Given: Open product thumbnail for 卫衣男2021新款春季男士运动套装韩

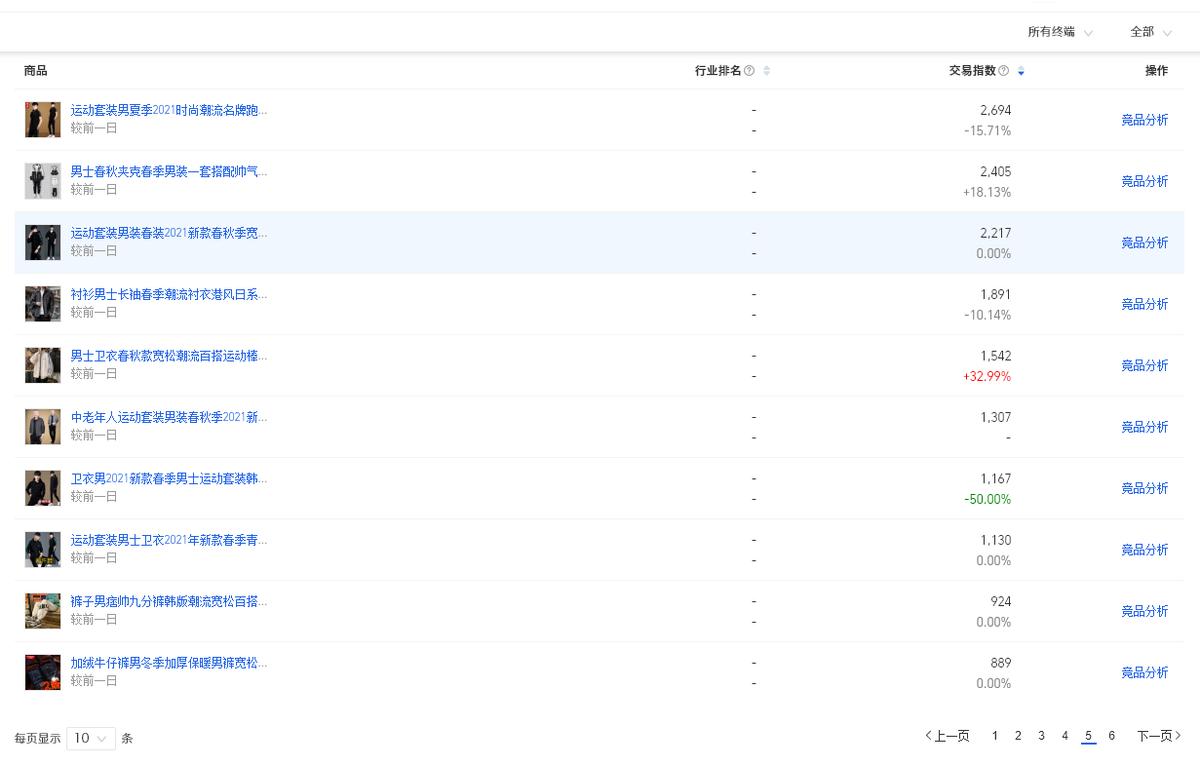Looking at the screenshot, I should pyautogui.click(x=43, y=488).
